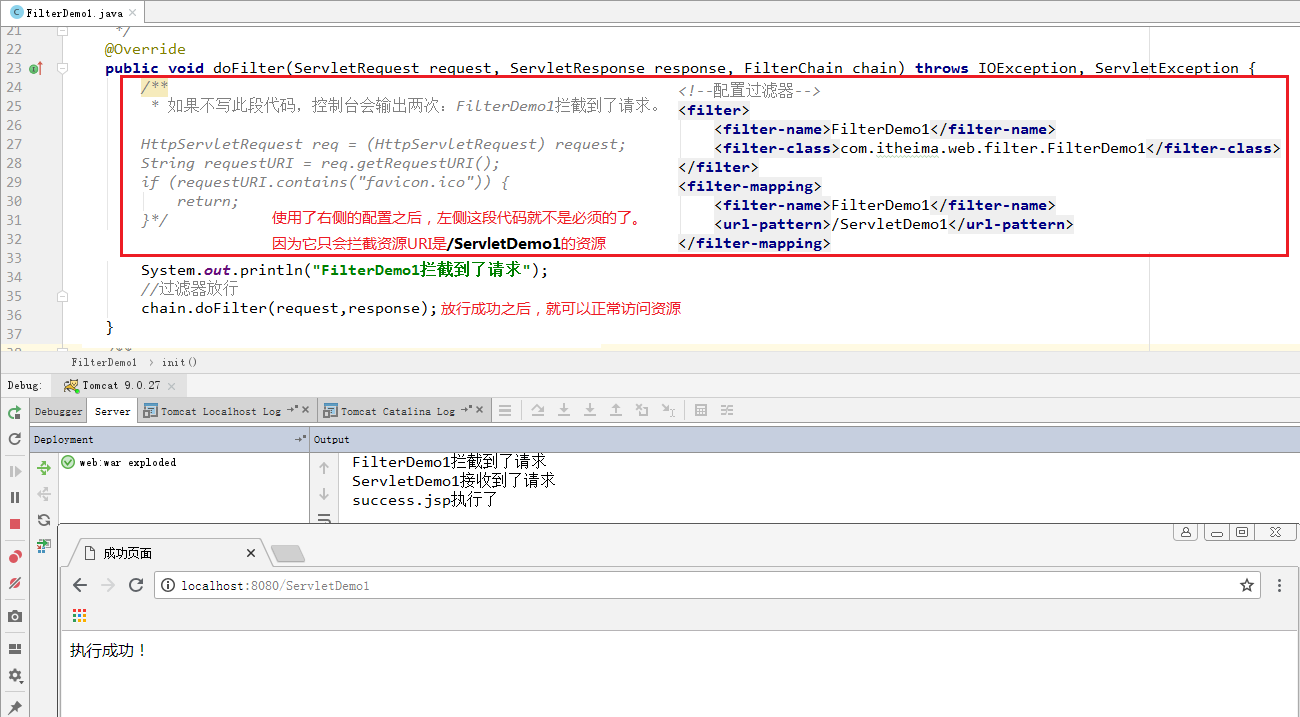Viewport: 1300px width, 717px height.
Task: Rerun the Tomcat debug session
Action: coord(14,412)
